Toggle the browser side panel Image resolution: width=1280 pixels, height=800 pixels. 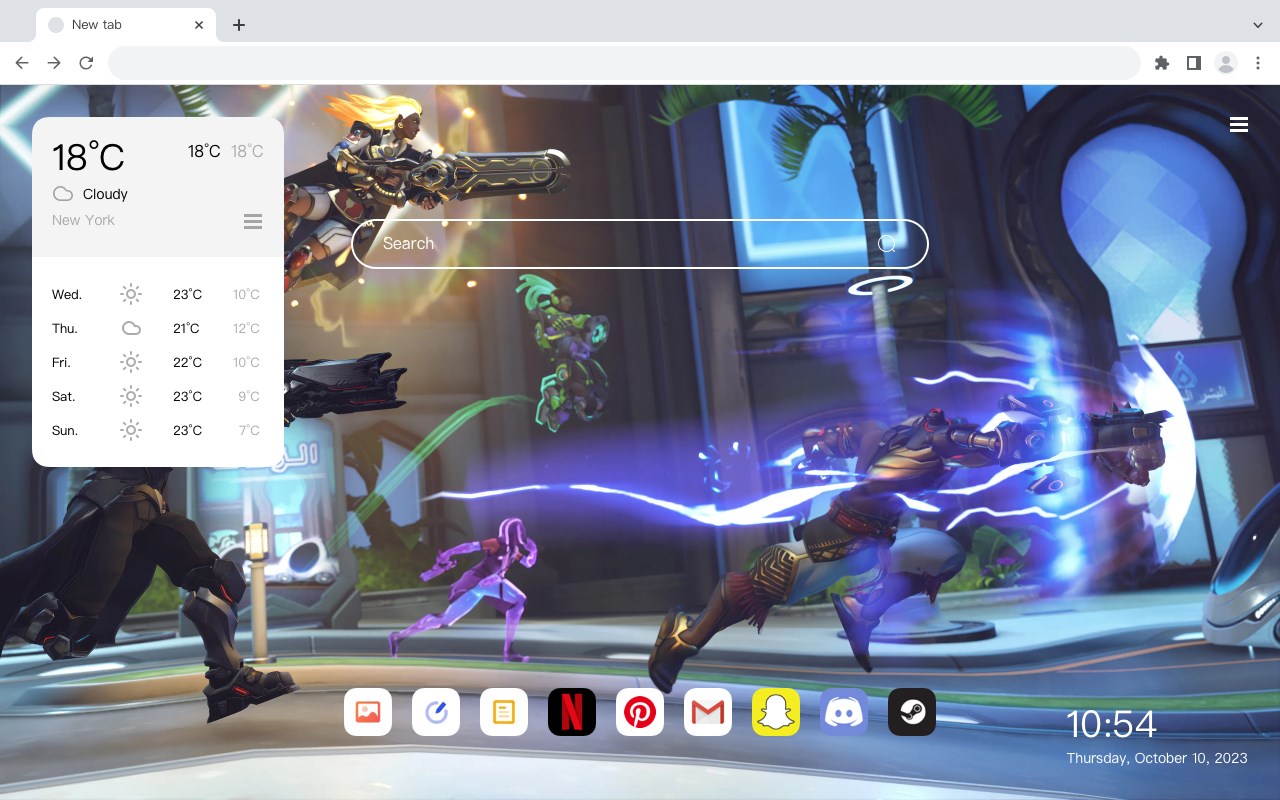pyautogui.click(x=1193, y=63)
